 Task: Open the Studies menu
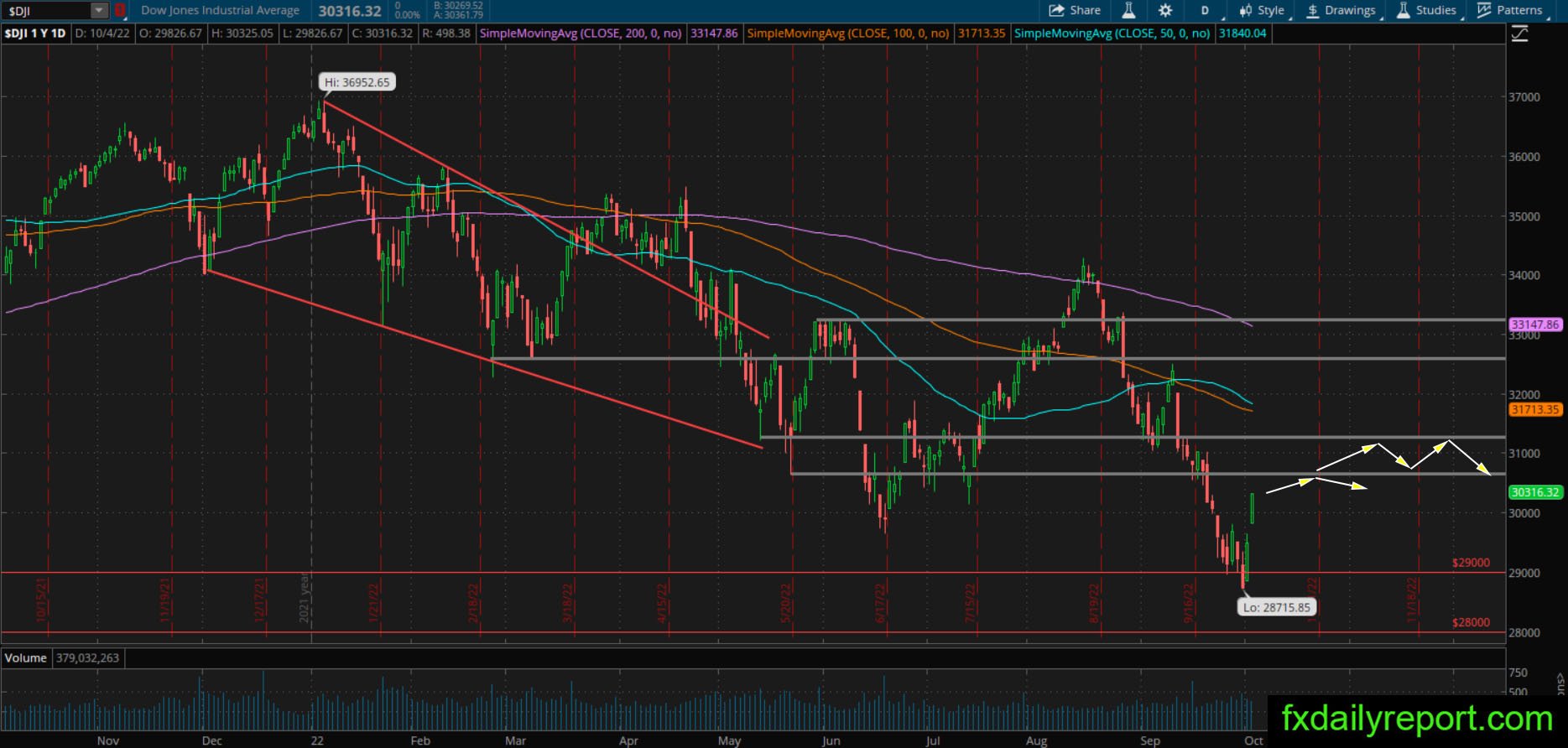click(1426, 10)
